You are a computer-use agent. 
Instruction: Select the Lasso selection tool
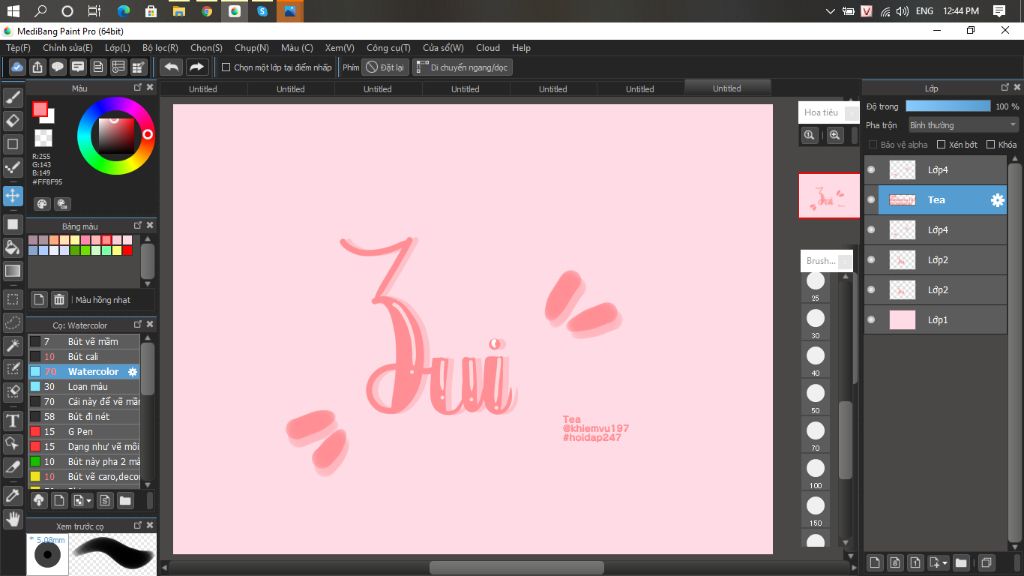[12, 323]
